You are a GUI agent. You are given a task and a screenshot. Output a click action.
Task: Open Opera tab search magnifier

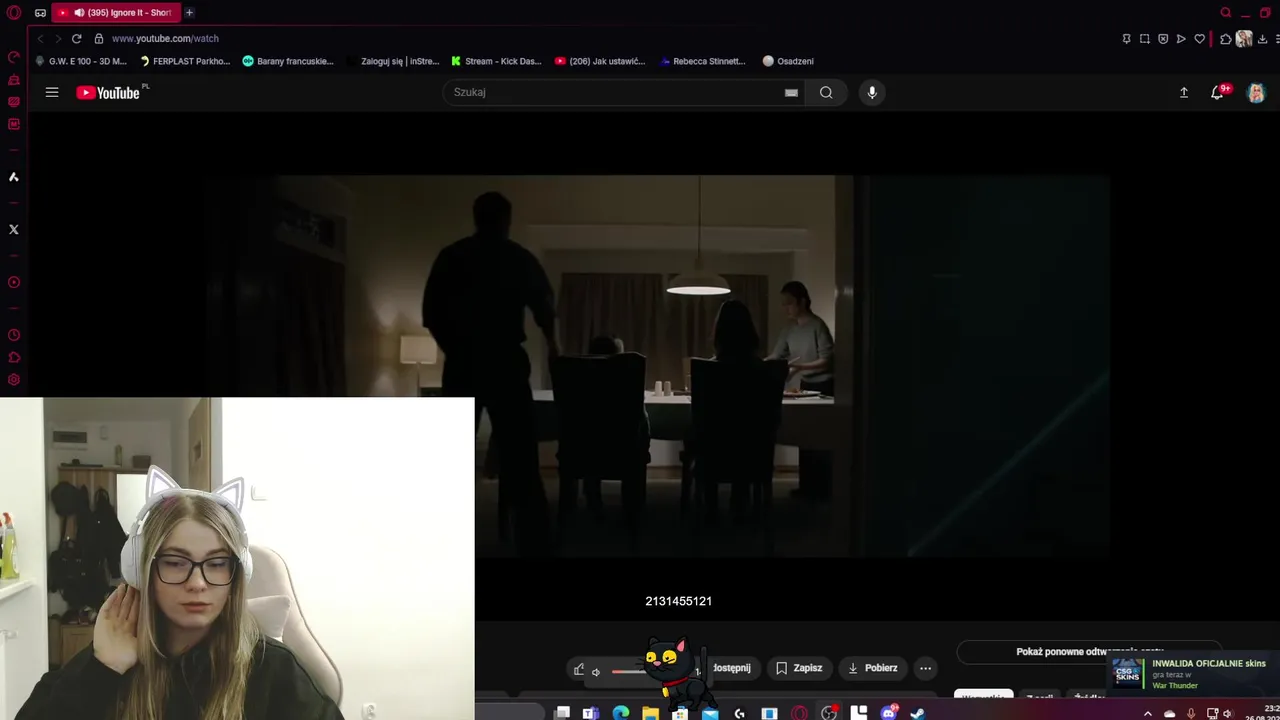pos(1226,13)
